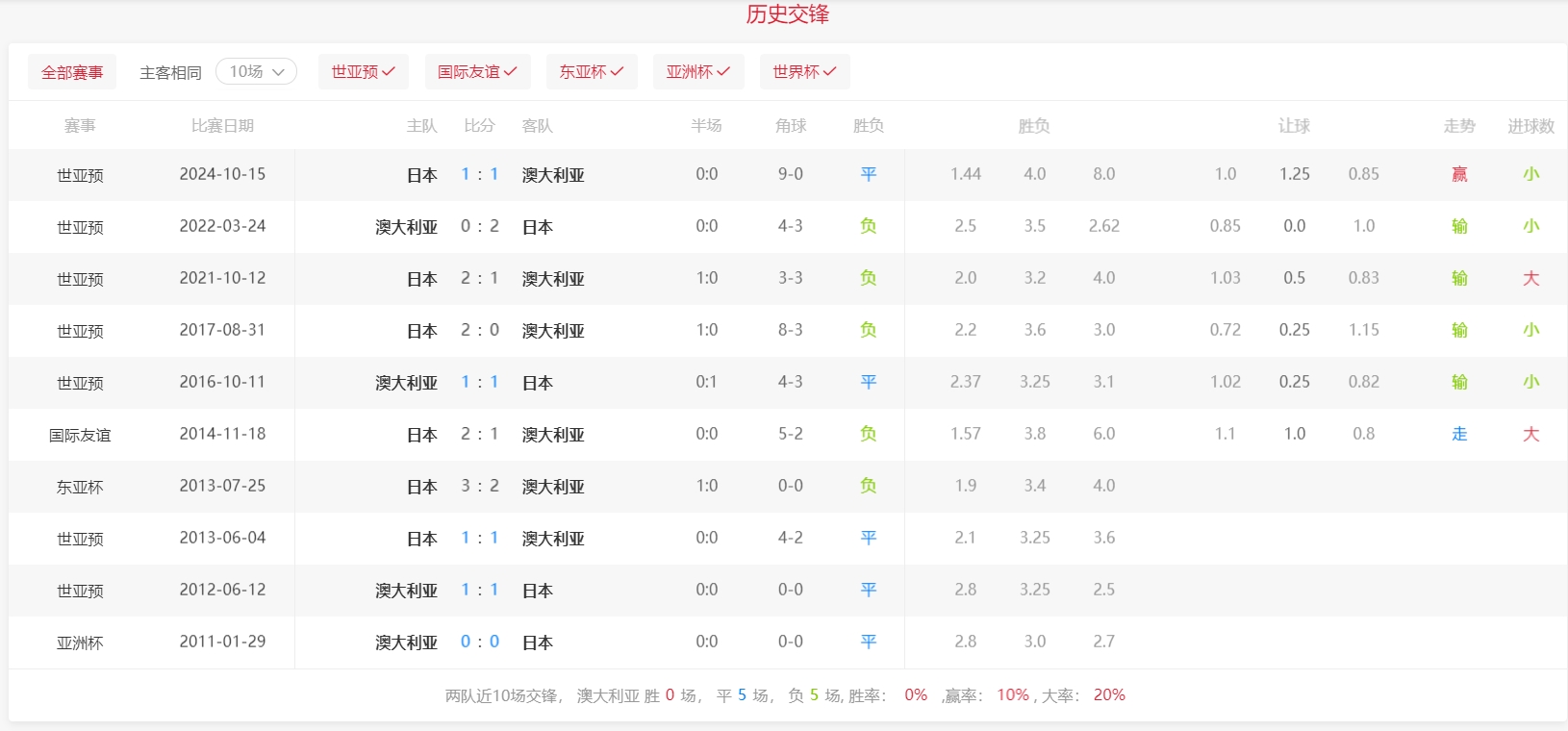Click the 赢 trend result in first row

[1459, 174]
